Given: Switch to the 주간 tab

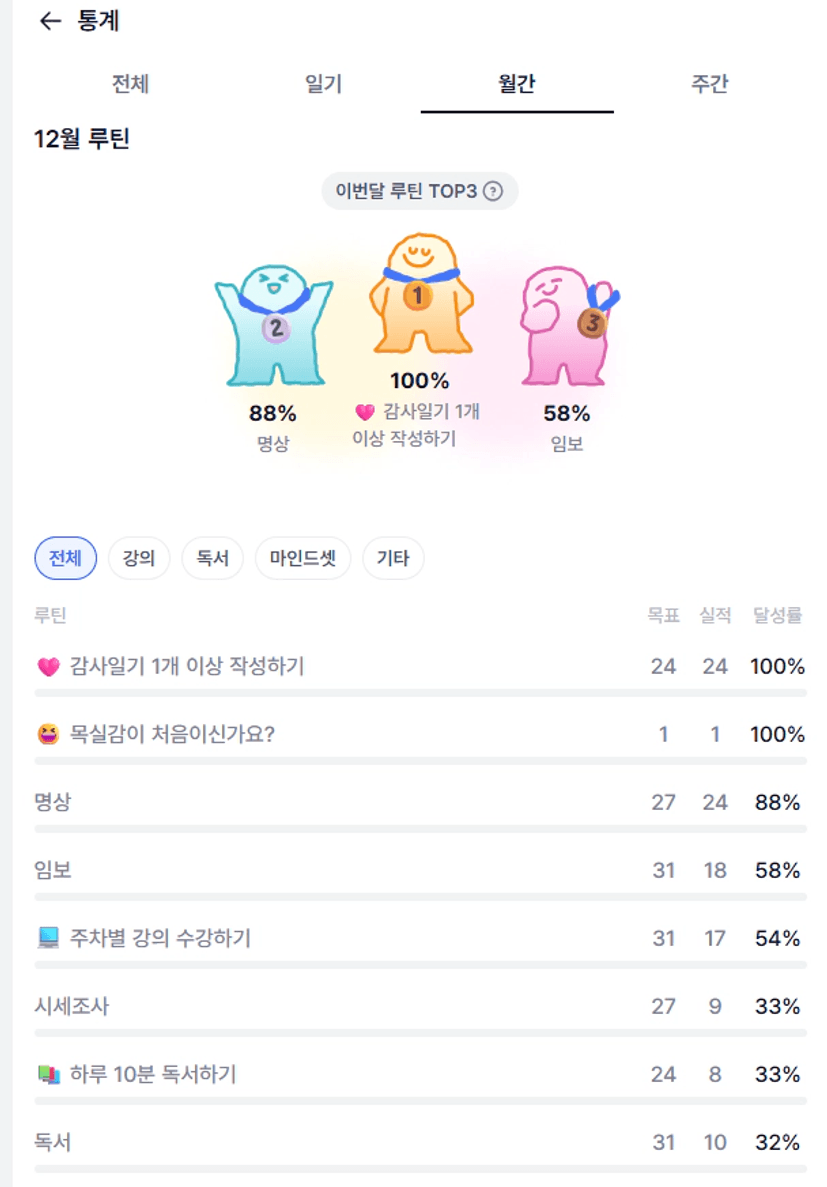Looking at the screenshot, I should (x=709, y=84).
